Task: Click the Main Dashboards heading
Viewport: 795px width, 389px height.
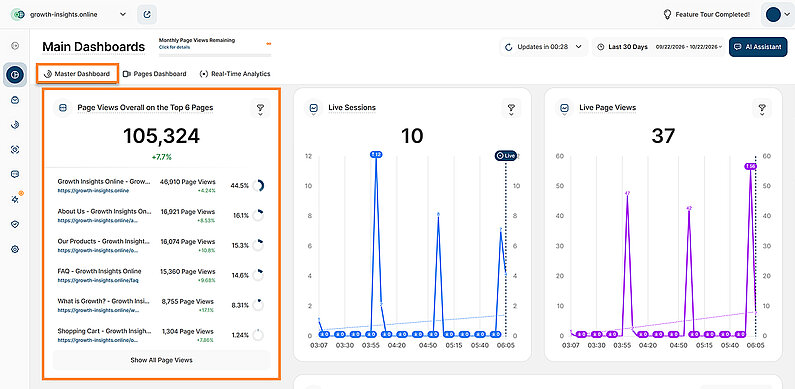Action: coord(93,47)
